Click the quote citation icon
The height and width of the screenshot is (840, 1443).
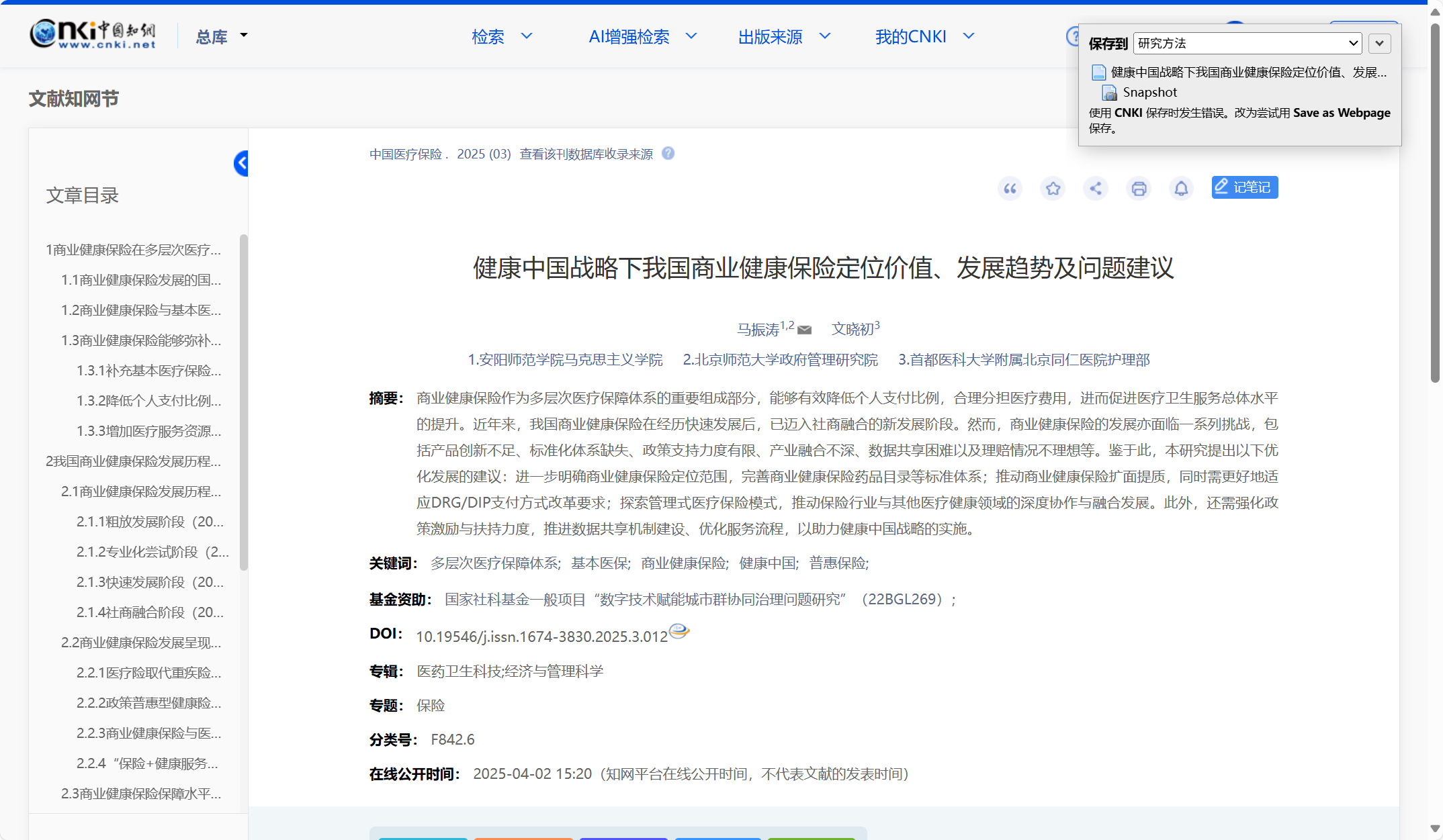(1010, 189)
